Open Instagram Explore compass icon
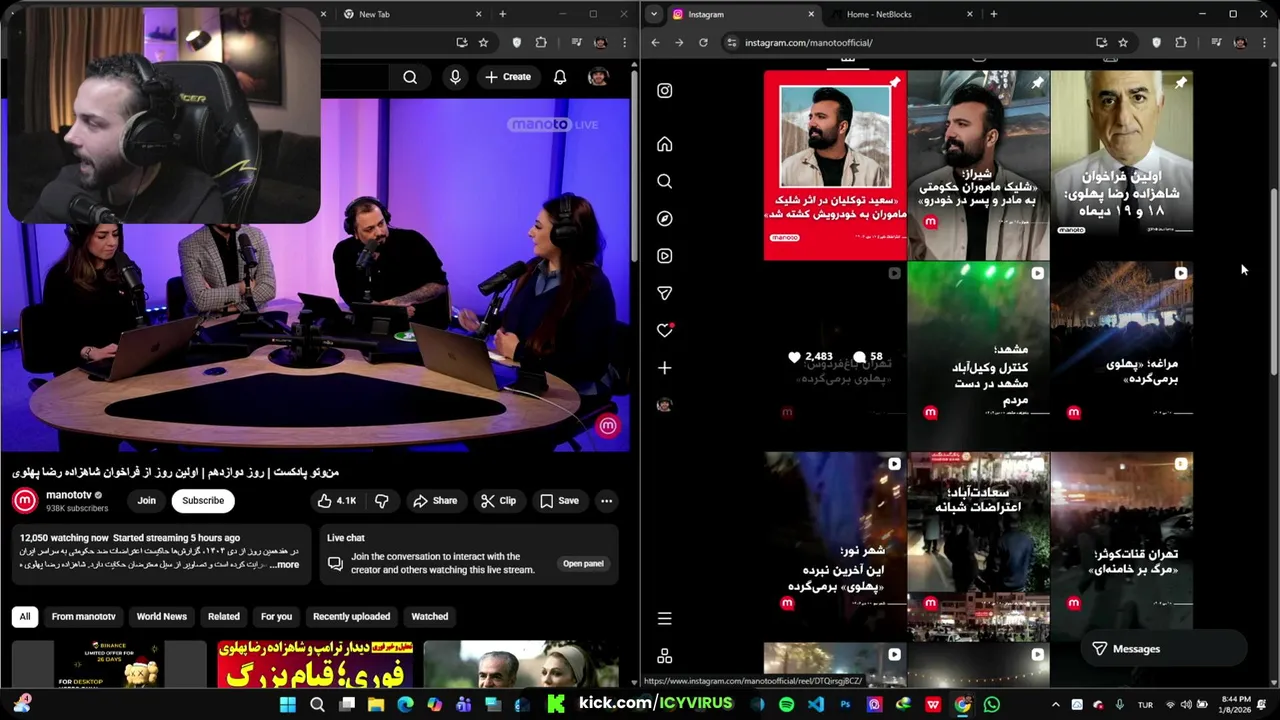This screenshot has width=1280, height=720. 665,218
